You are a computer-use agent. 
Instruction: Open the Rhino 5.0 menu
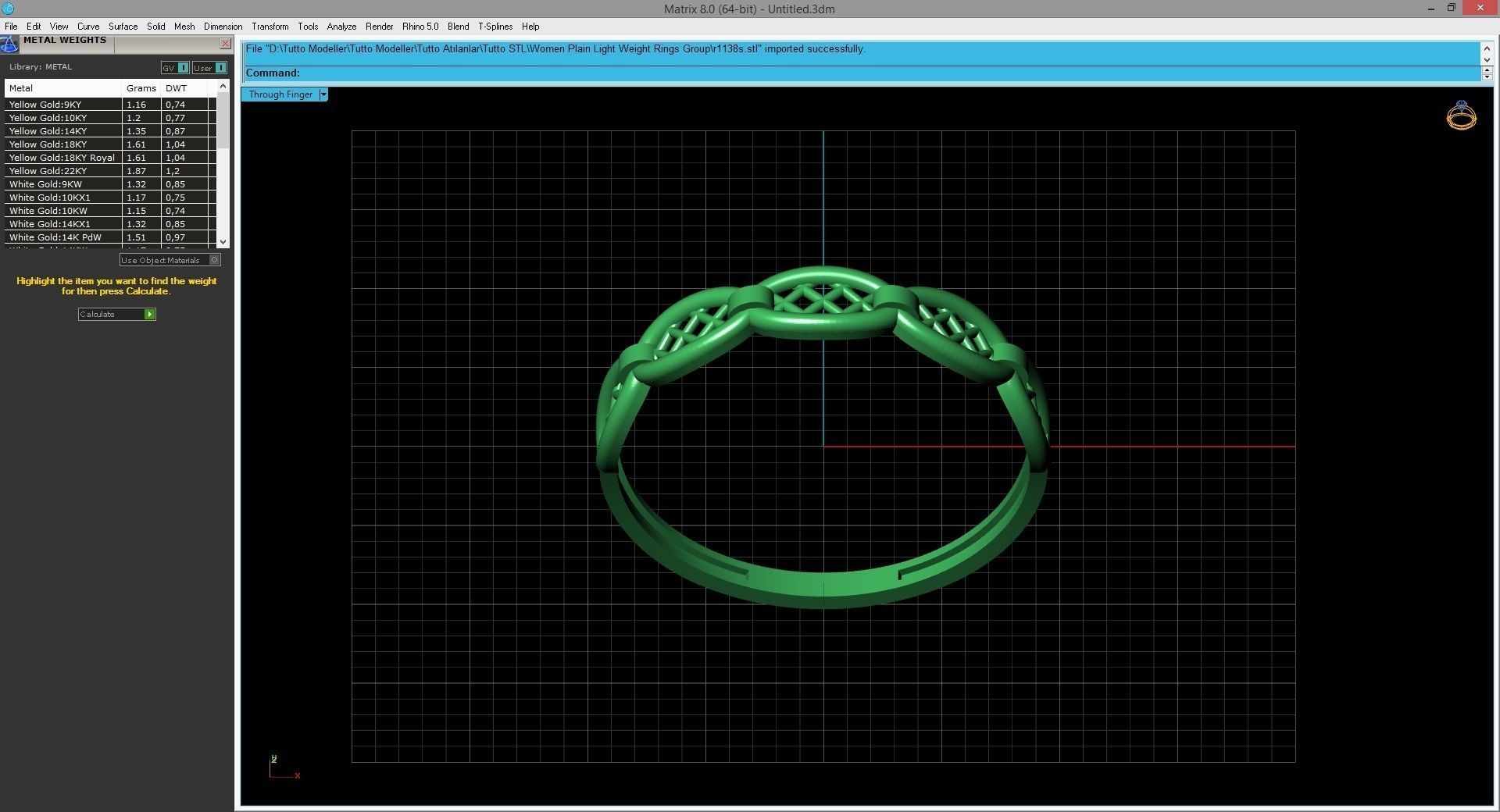point(420,27)
